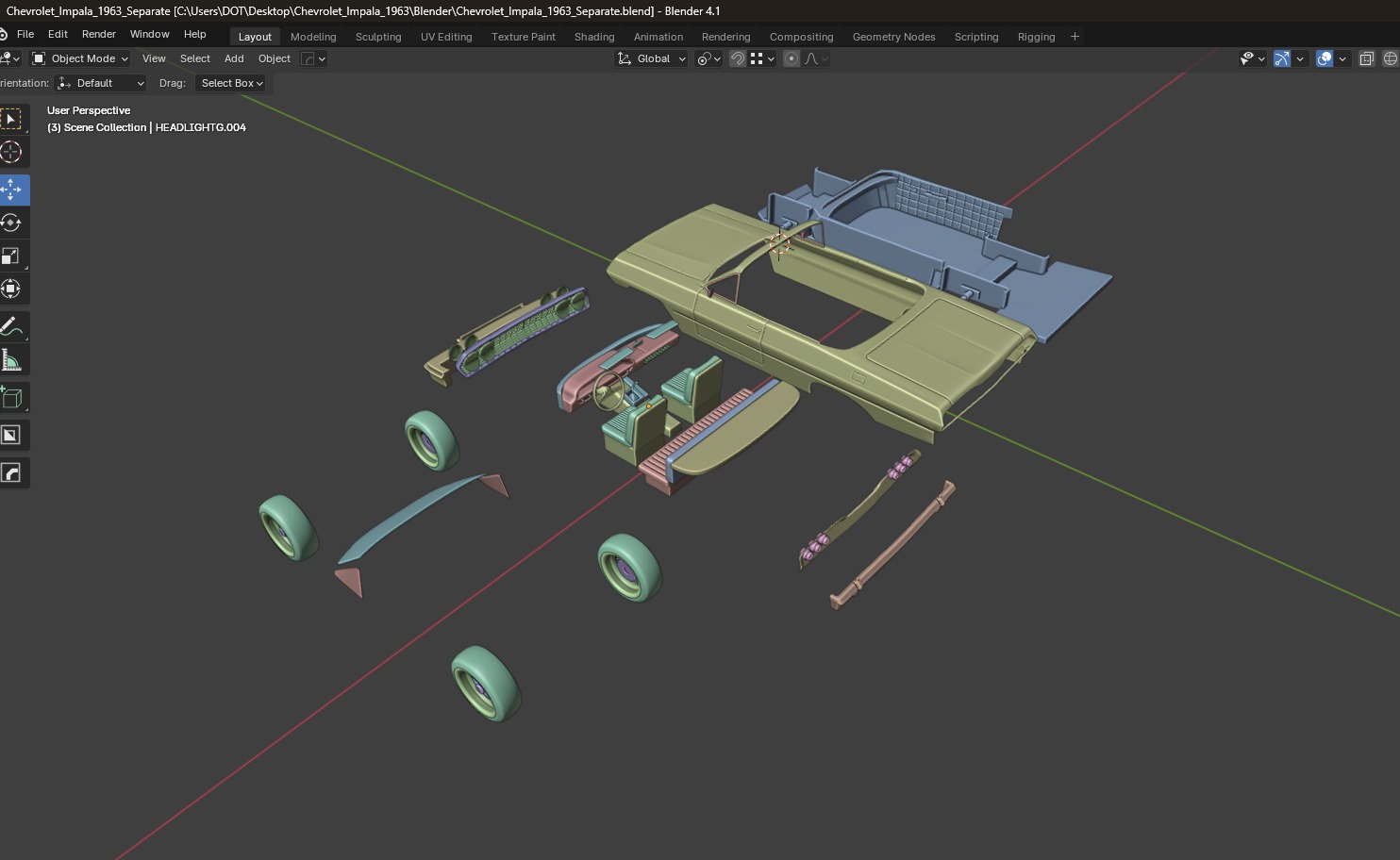Switch to the Scripting workspace tab
The width and height of the screenshot is (1400, 860).
[x=976, y=37]
